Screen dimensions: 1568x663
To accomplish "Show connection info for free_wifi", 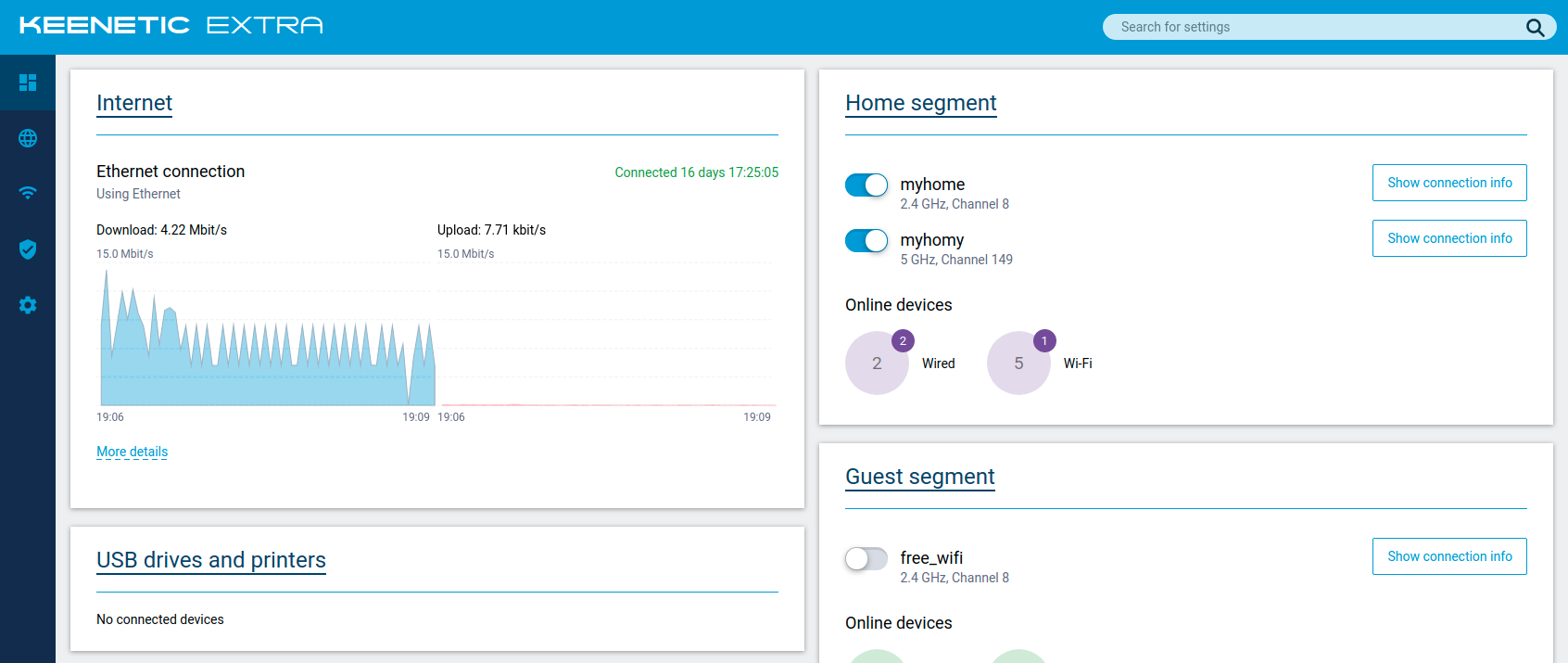I will coord(1449,556).
